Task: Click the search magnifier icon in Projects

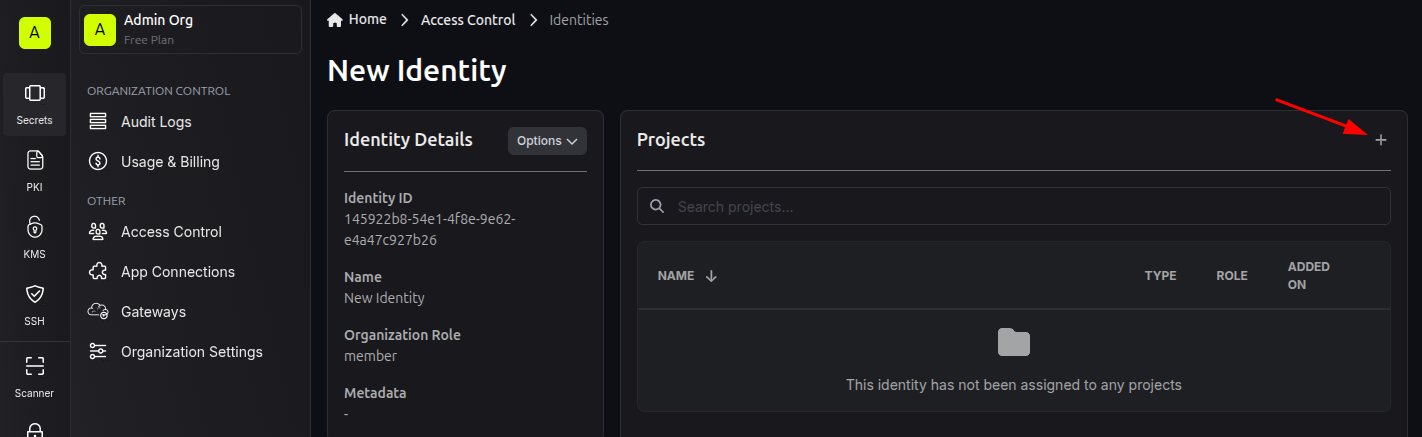Action: pyautogui.click(x=657, y=207)
